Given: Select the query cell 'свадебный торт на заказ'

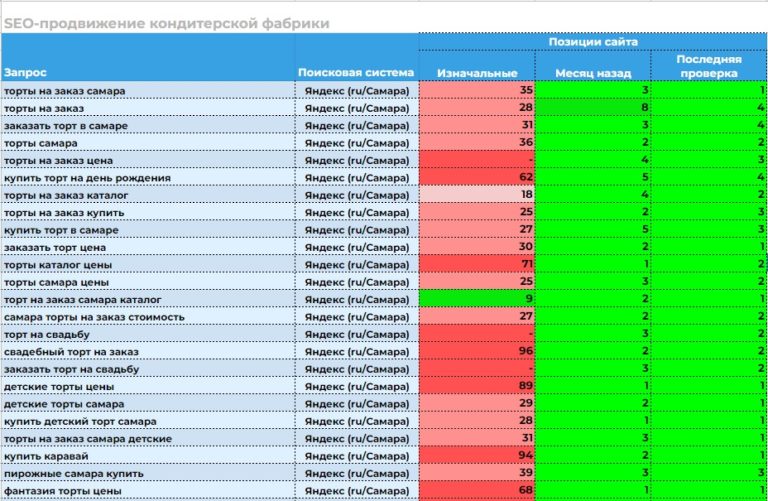Looking at the screenshot, I should 148,352.
